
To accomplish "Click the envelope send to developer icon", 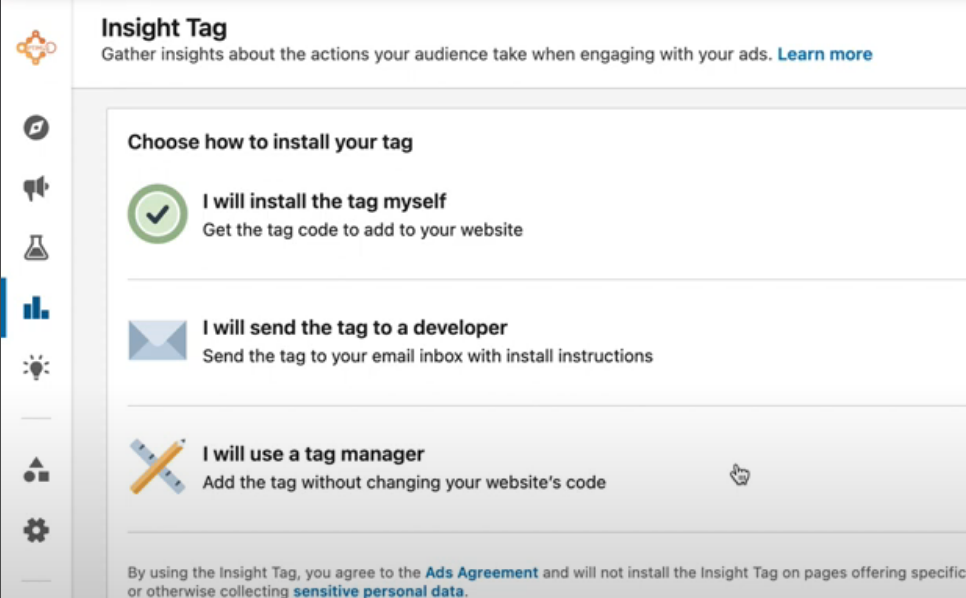I will point(158,340).
